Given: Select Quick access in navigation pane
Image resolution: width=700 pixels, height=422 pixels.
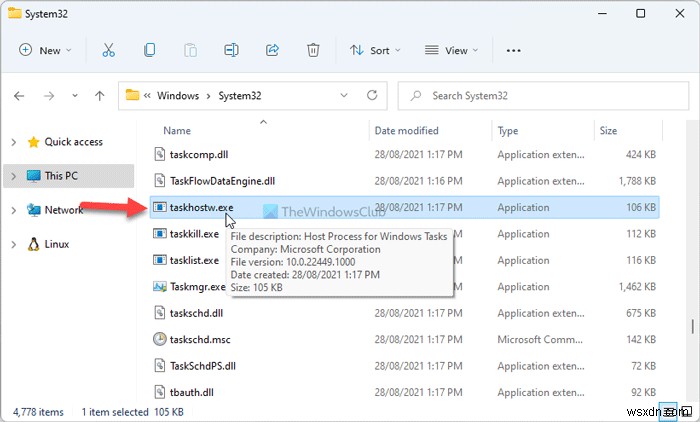Looking at the screenshot, I should tap(74, 142).
